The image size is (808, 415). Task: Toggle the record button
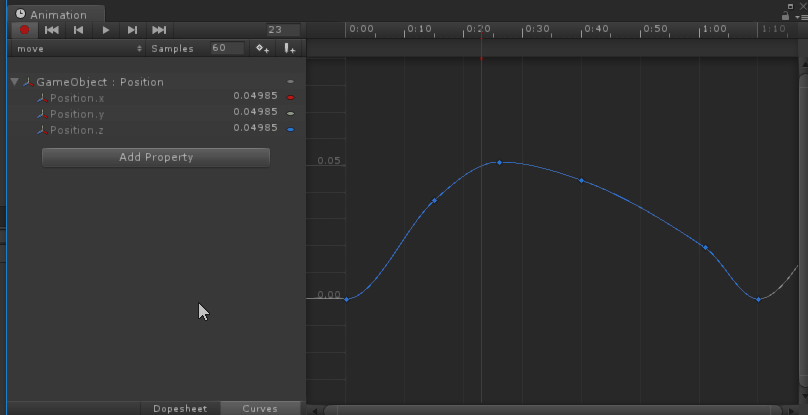[24, 30]
